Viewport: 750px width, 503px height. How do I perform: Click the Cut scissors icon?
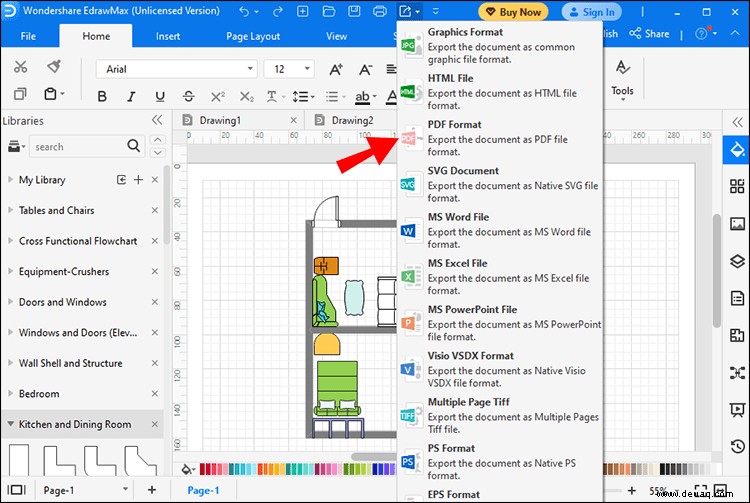point(20,67)
